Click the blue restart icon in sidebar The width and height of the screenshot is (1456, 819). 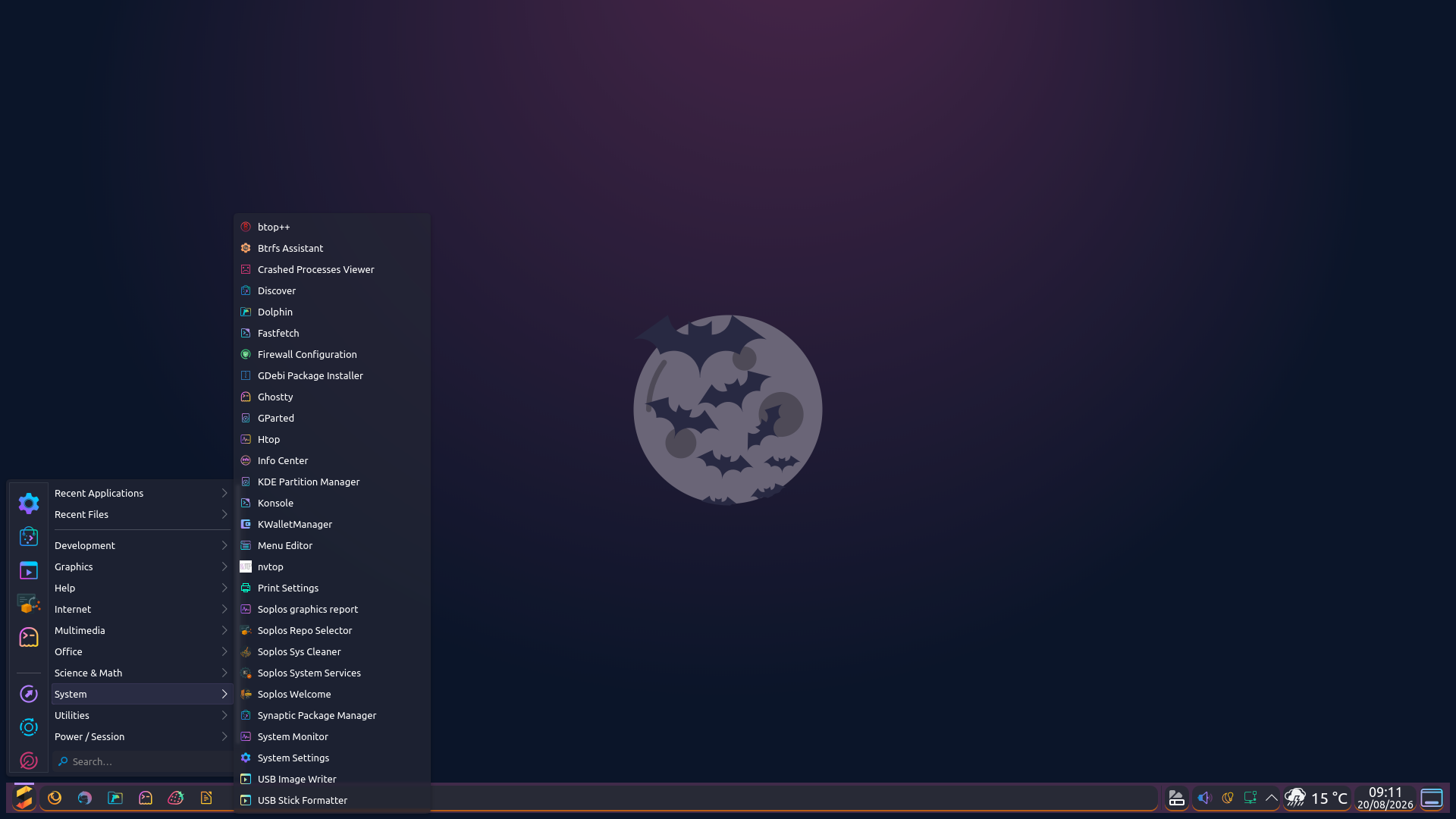point(29,727)
